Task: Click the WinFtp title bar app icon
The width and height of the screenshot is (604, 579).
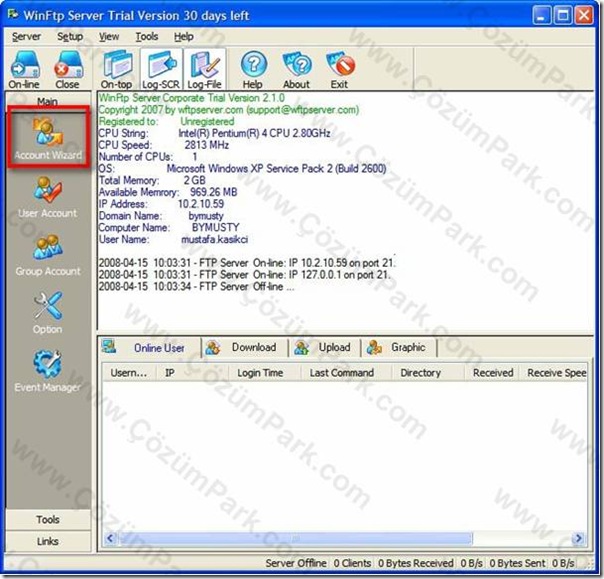Action: pos(13,15)
